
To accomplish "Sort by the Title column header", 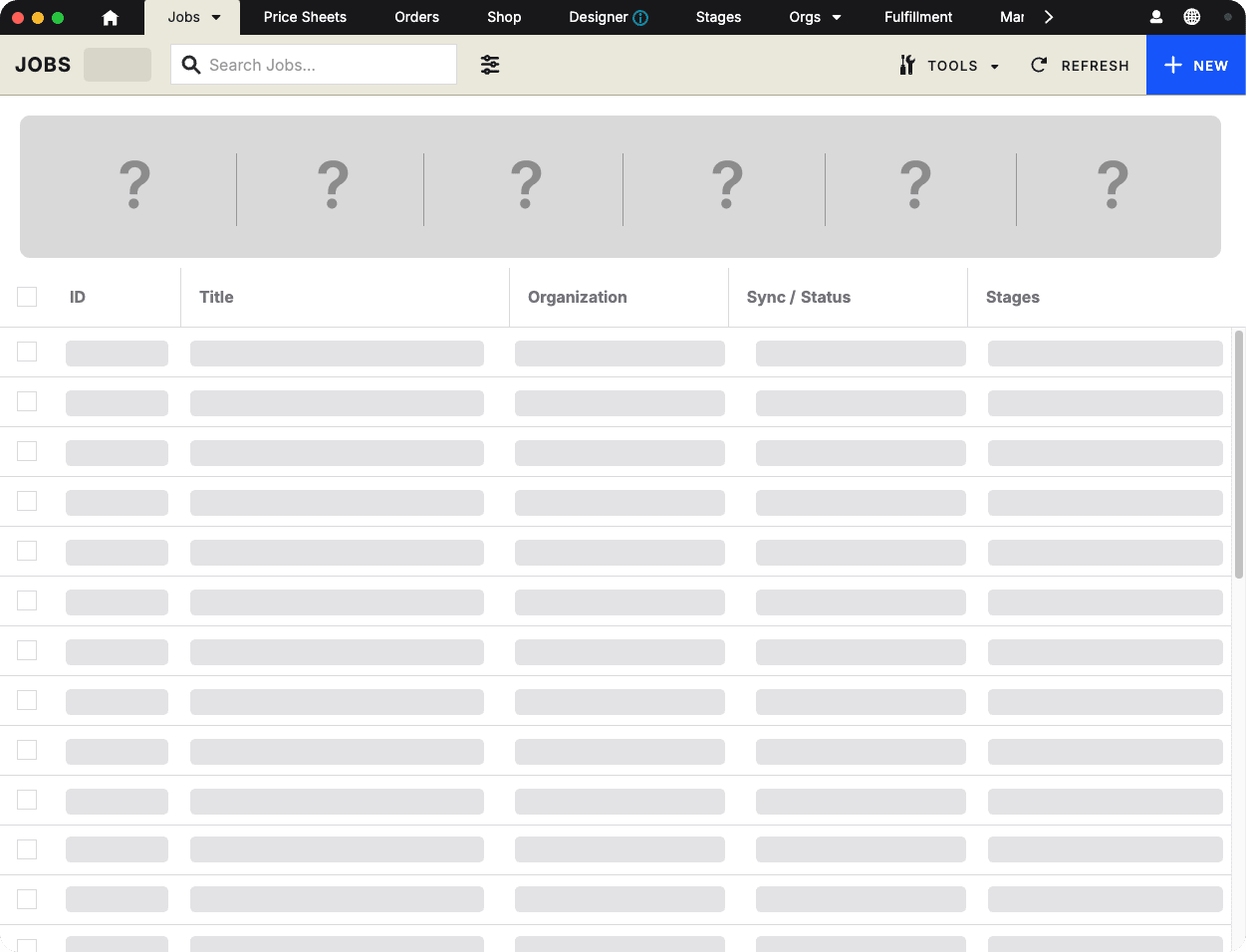I will [x=216, y=297].
